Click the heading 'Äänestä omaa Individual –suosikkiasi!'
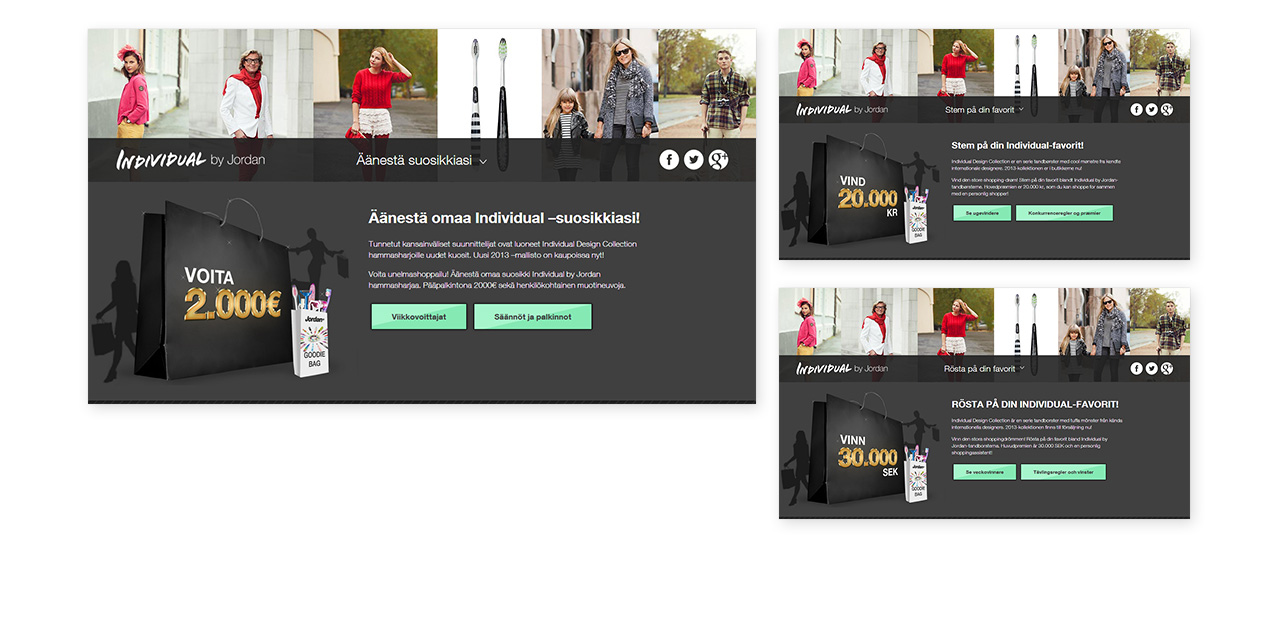The image size is (1280, 626). pyautogui.click(x=504, y=218)
